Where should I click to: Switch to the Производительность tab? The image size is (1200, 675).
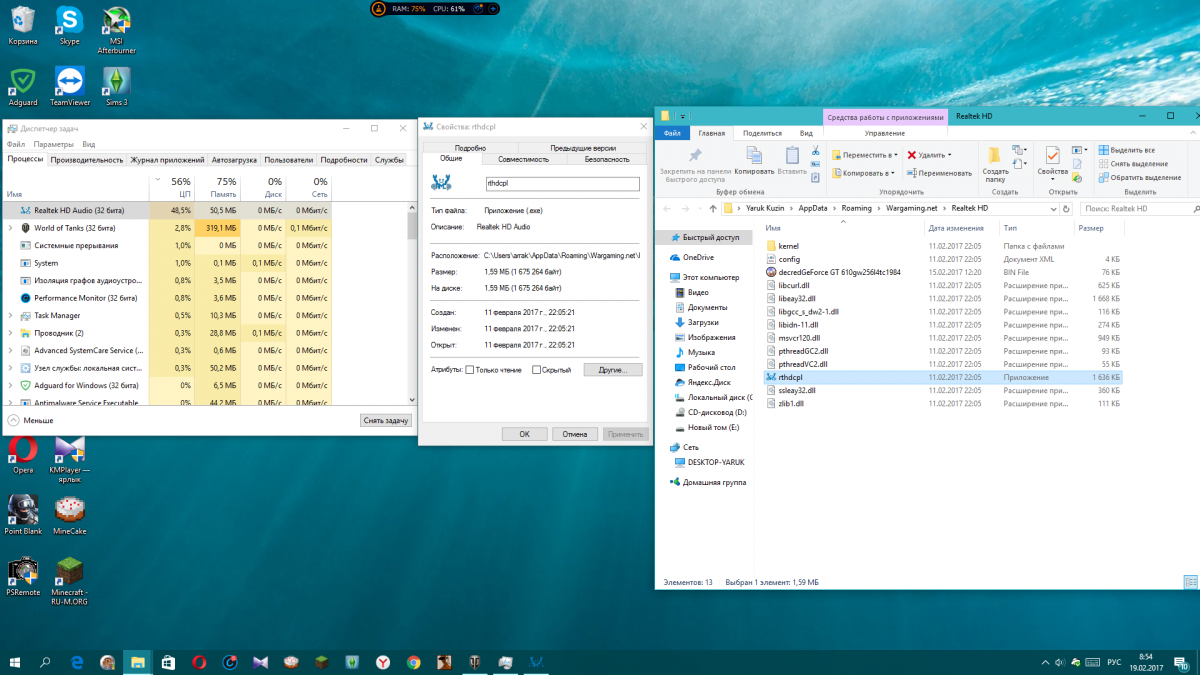(x=87, y=160)
